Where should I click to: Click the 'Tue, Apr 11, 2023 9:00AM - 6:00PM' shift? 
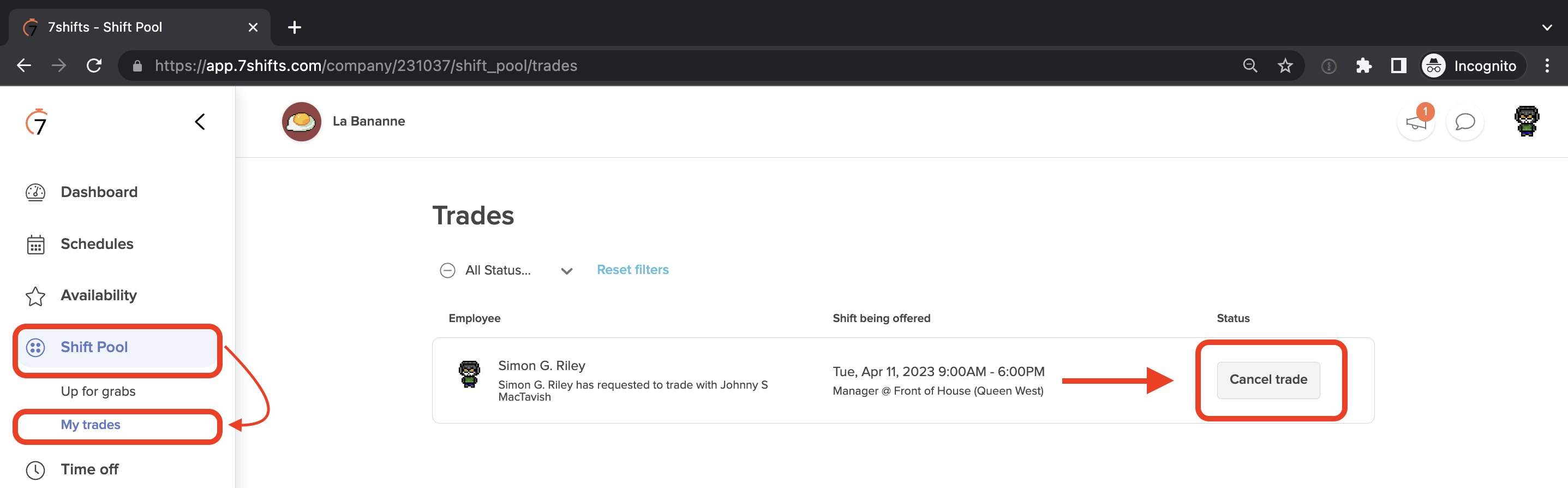[x=938, y=372]
